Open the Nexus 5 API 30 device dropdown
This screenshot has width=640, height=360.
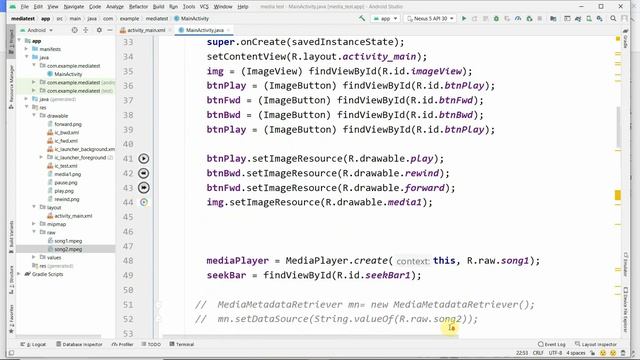tap(430, 18)
